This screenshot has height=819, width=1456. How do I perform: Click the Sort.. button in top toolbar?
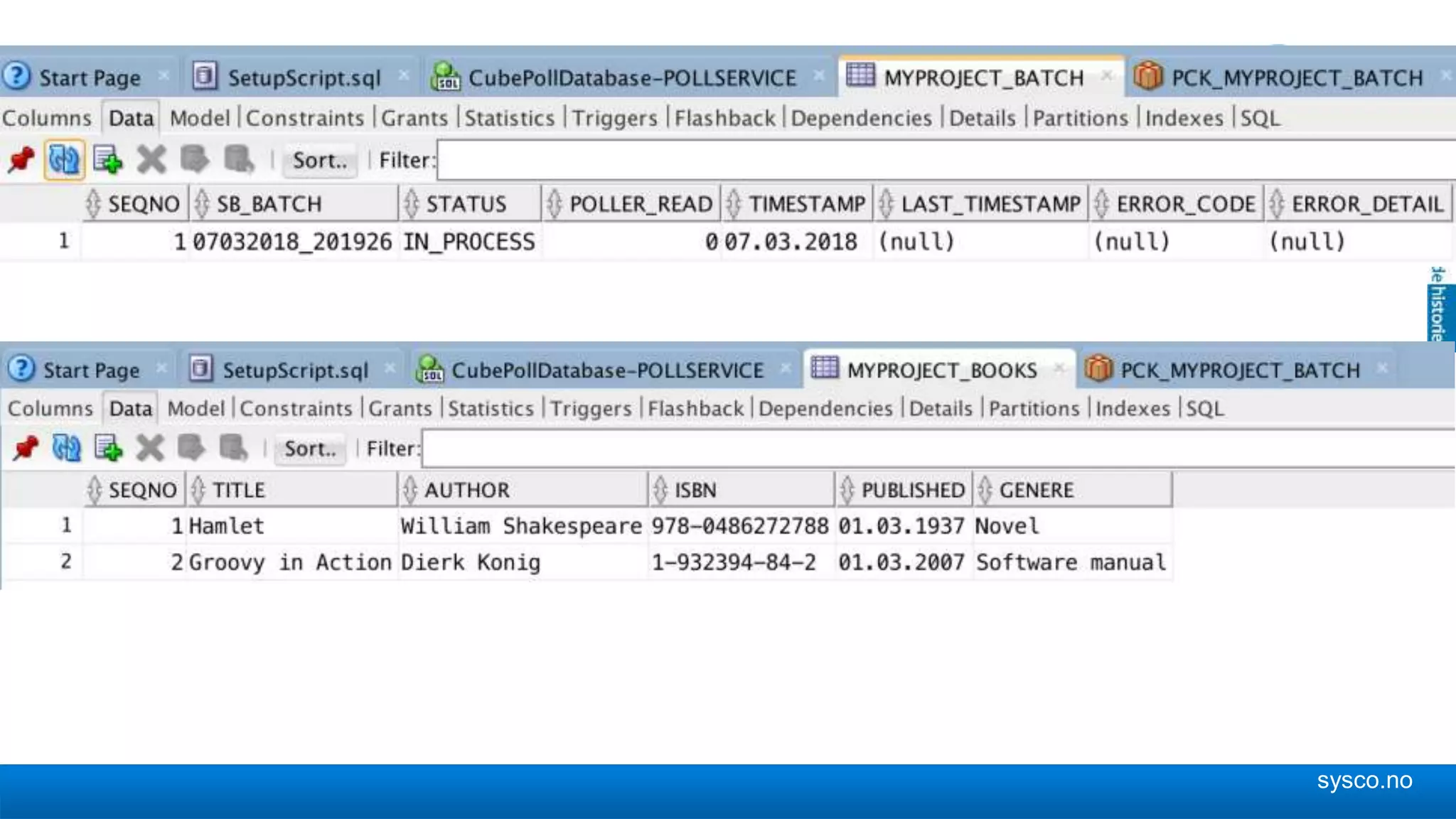[319, 161]
